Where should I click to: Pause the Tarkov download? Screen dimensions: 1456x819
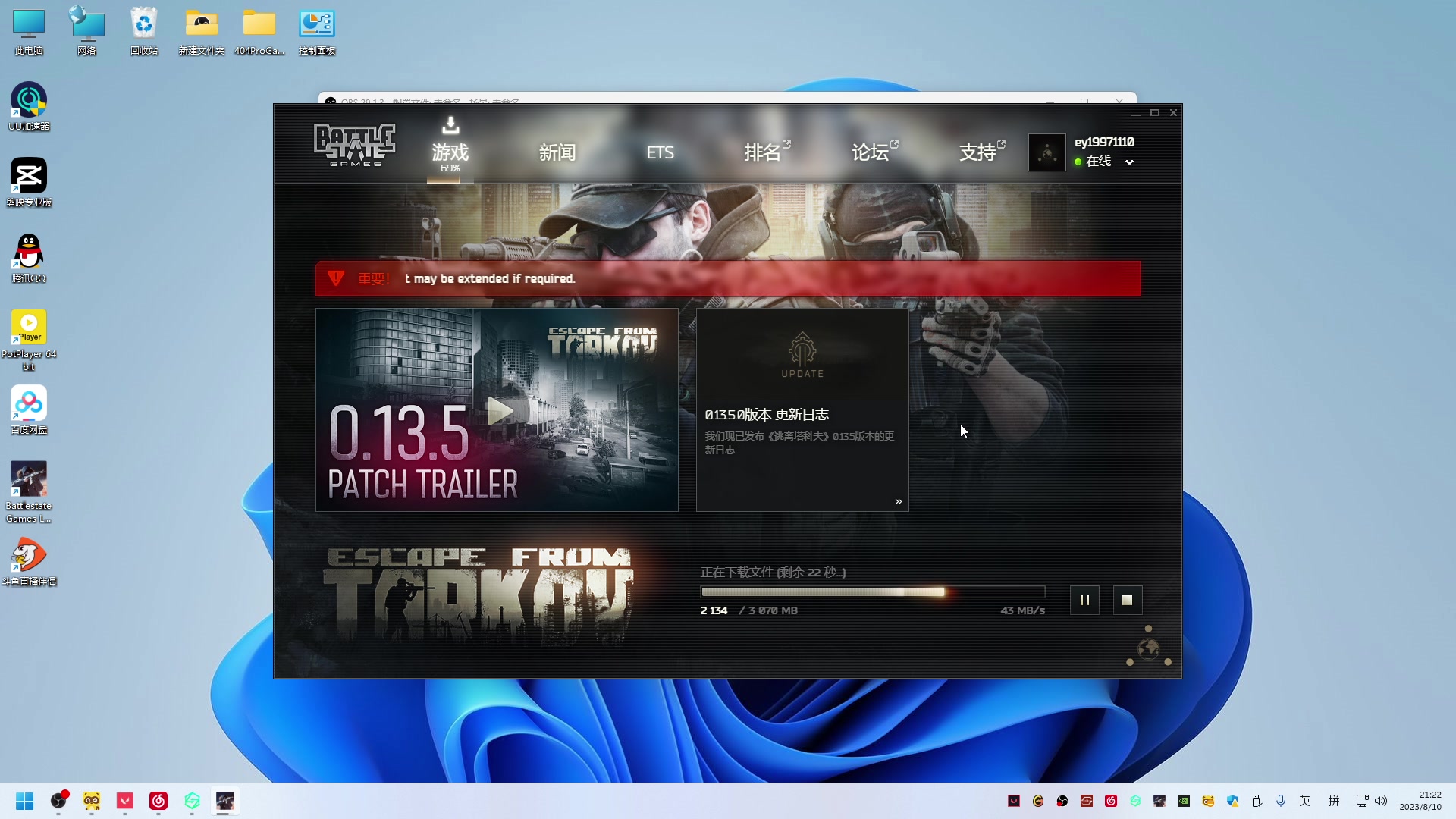click(1084, 600)
